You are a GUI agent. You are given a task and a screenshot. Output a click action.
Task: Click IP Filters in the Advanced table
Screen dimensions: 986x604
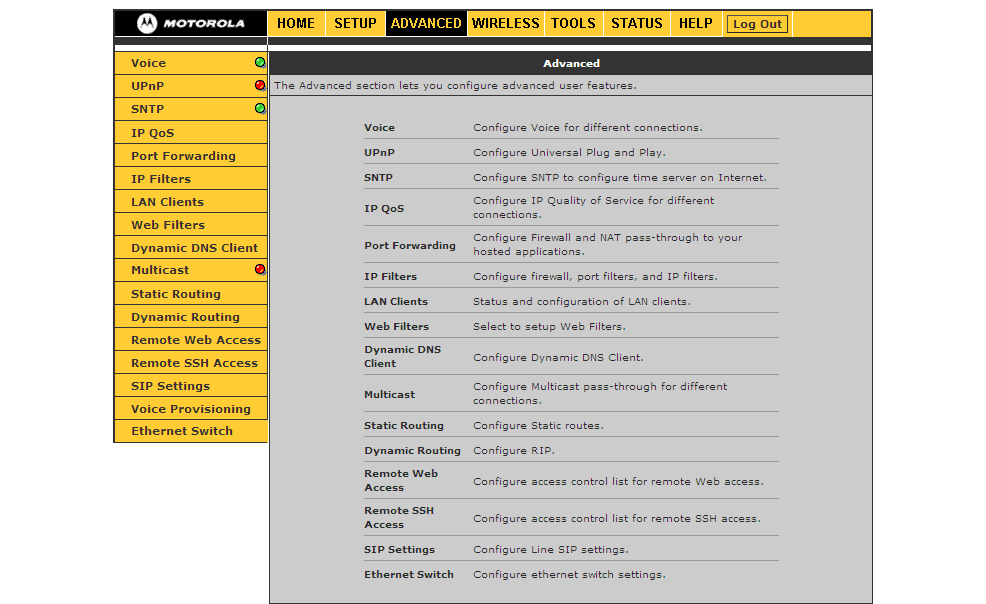pos(391,277)
